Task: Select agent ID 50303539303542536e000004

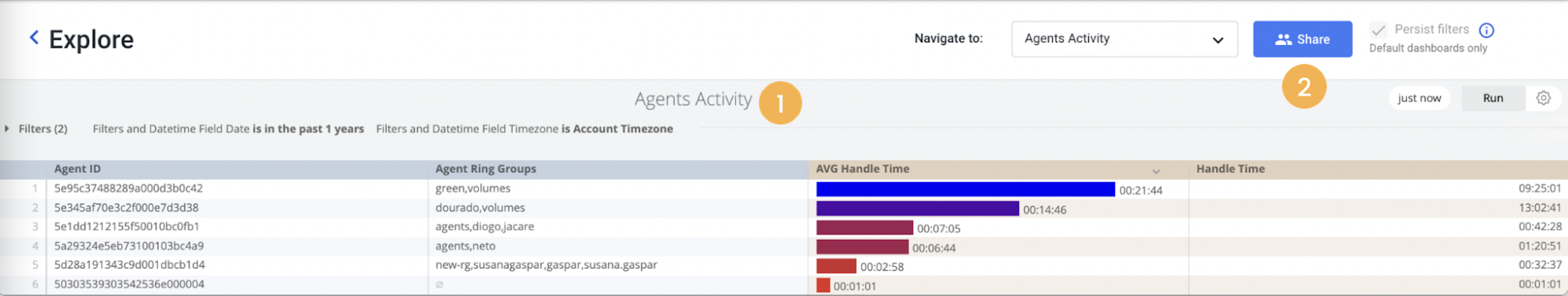Action: click(x=129, y=284)
